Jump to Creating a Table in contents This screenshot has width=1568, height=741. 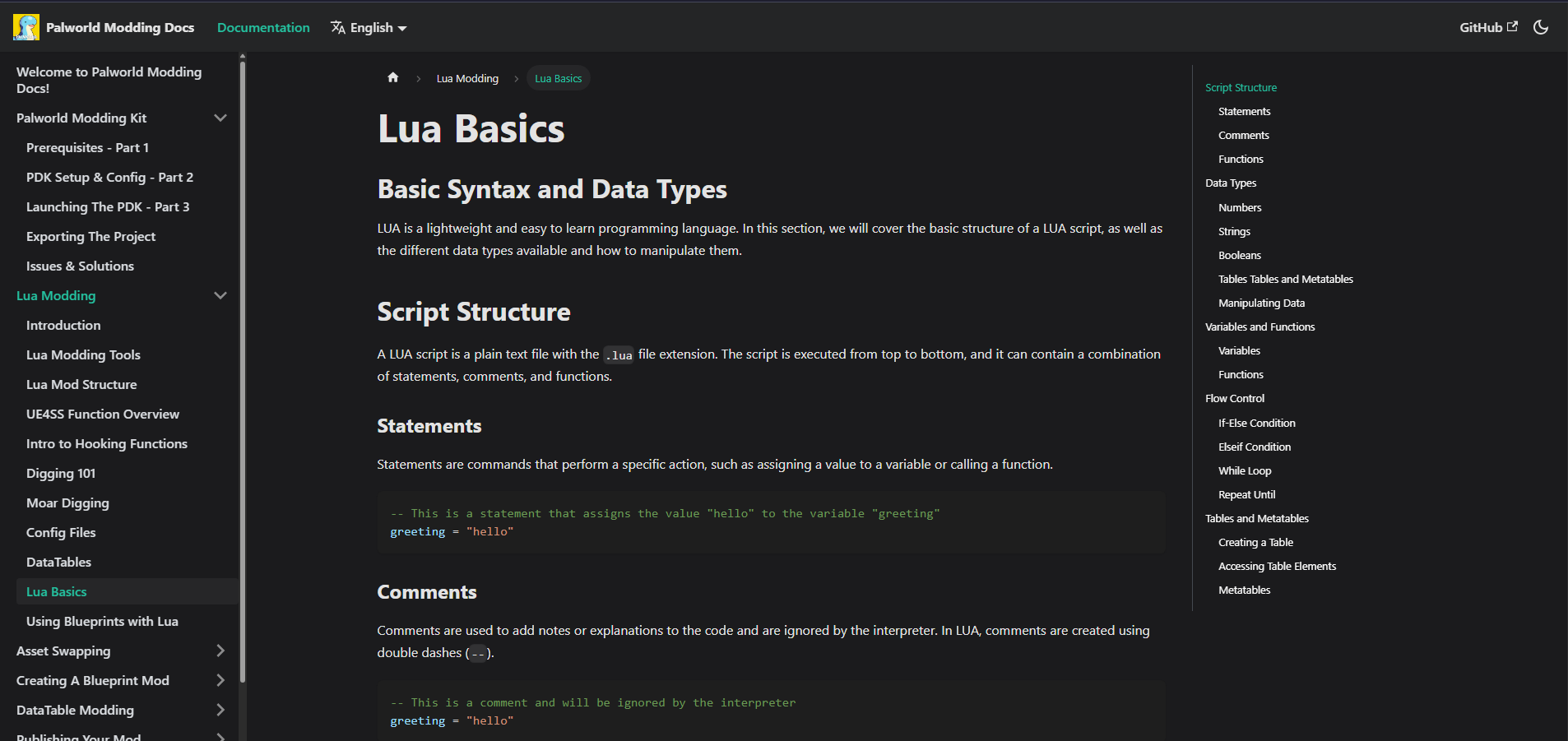coord(1255,542)
